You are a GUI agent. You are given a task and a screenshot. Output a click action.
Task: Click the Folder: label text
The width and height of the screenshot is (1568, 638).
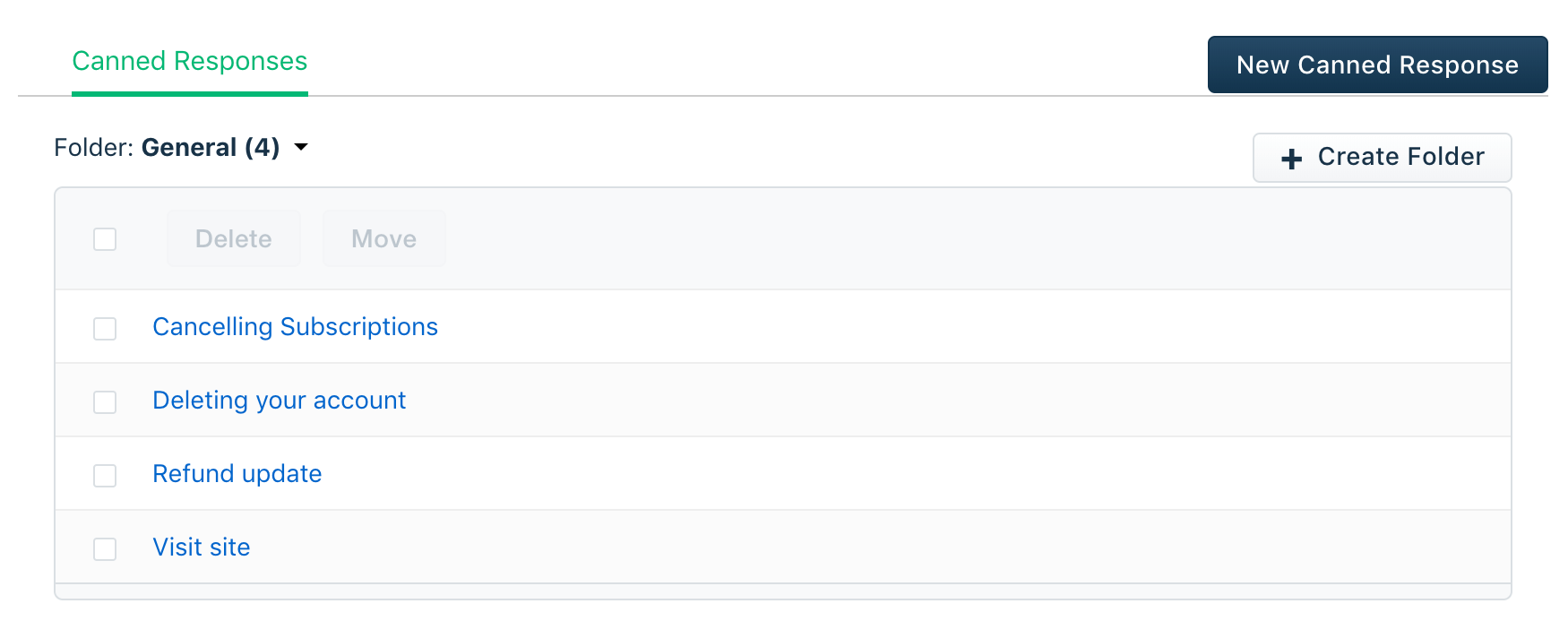pyautogui.click(x=93, y=147)
